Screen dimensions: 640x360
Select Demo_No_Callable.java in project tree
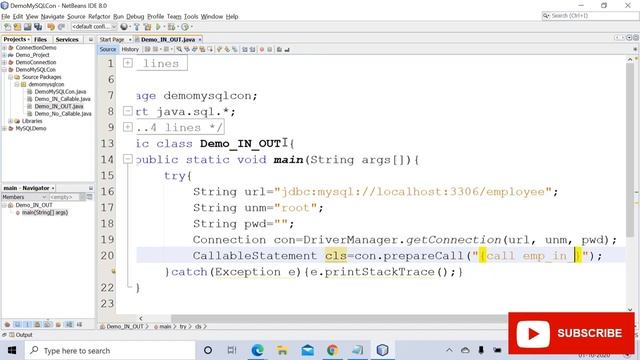[x=62, y=114]
